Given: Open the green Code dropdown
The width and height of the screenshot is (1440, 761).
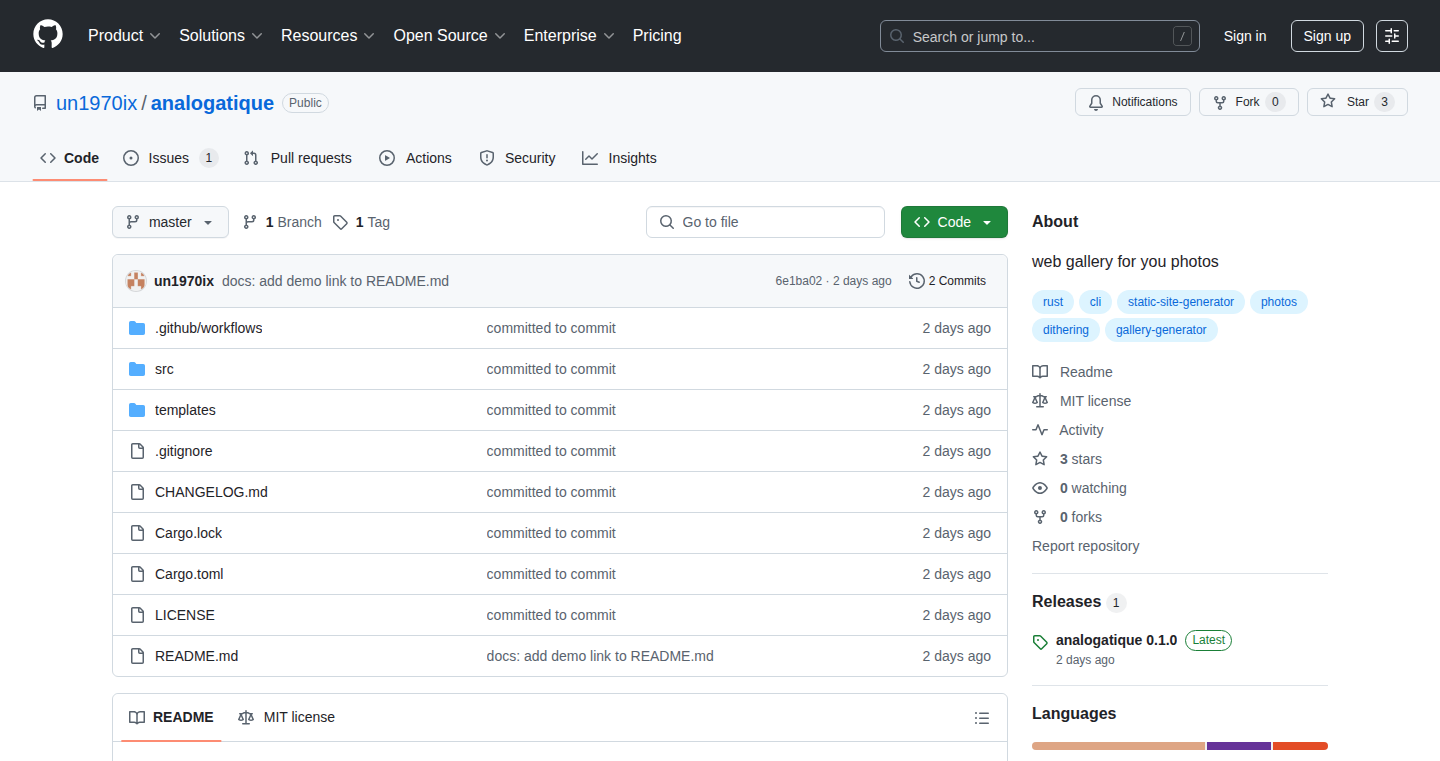Looking at the screenshot, I should coord(954,222).
